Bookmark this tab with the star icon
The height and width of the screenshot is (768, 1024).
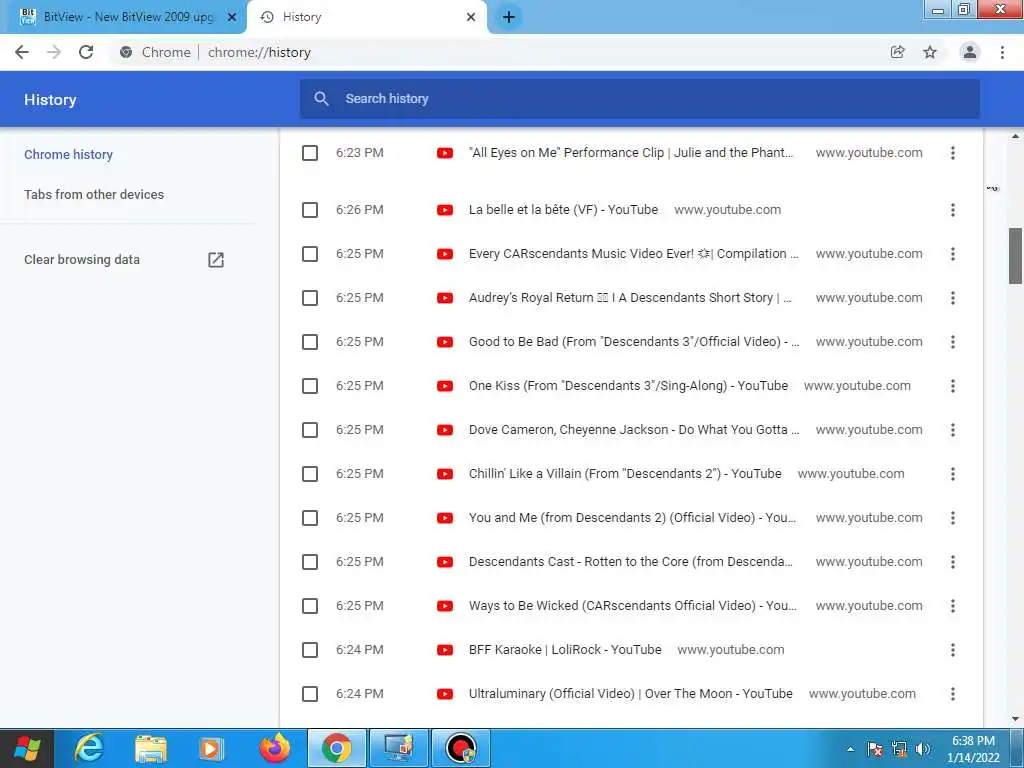point(930,52)
